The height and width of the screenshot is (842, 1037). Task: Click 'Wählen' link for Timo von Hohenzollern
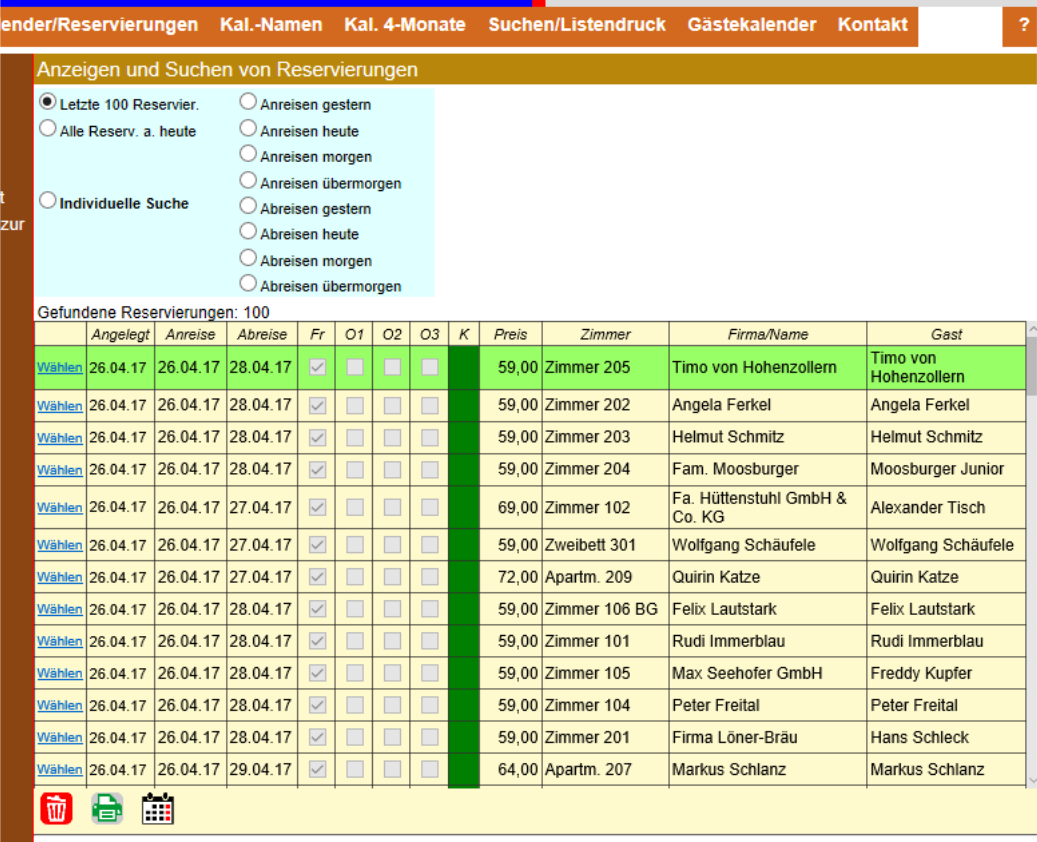(60, 368)
